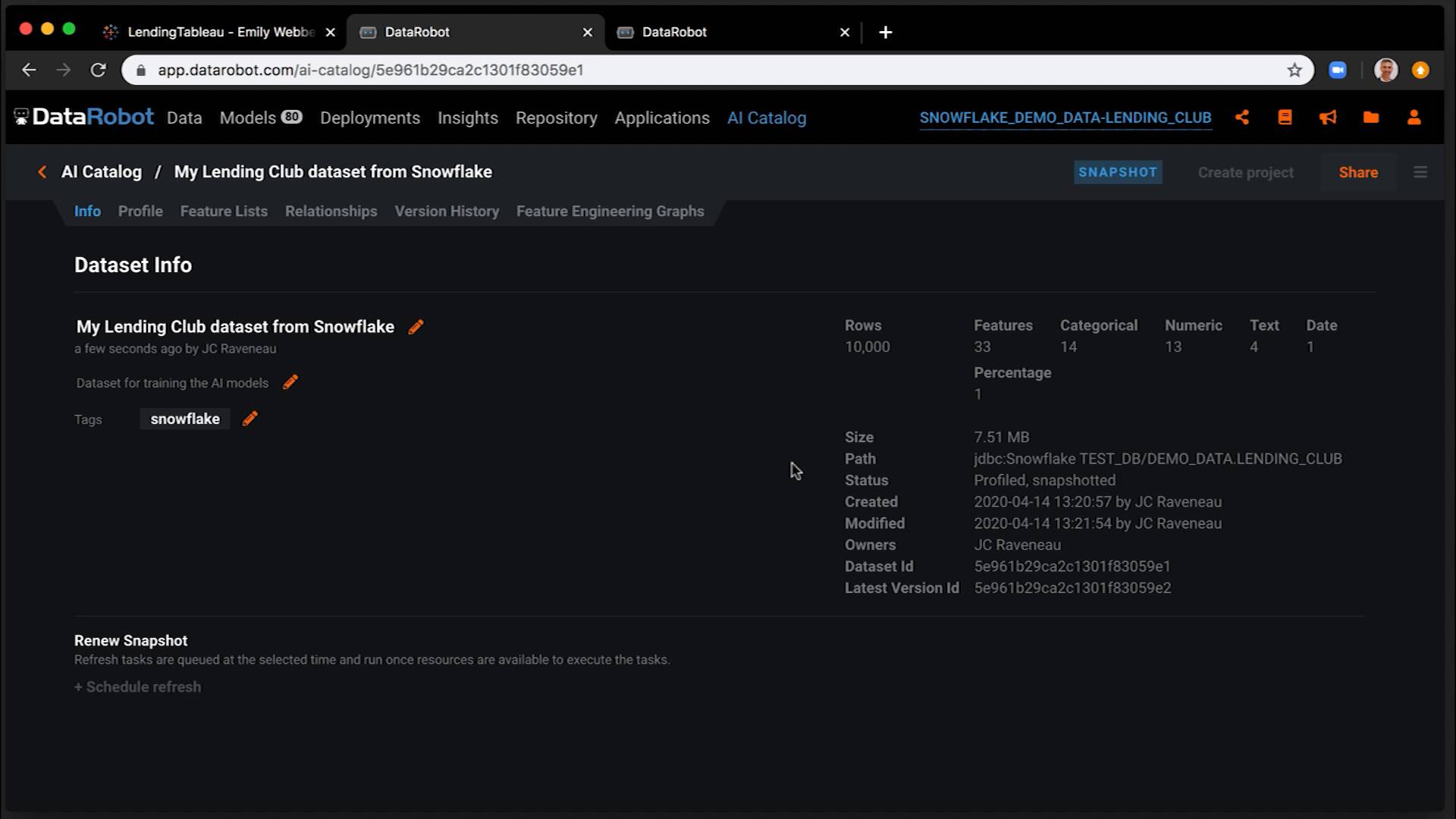Open the projects folder icon
The height and width of the screenshot is (819, 1456).
pos(1371,118)
